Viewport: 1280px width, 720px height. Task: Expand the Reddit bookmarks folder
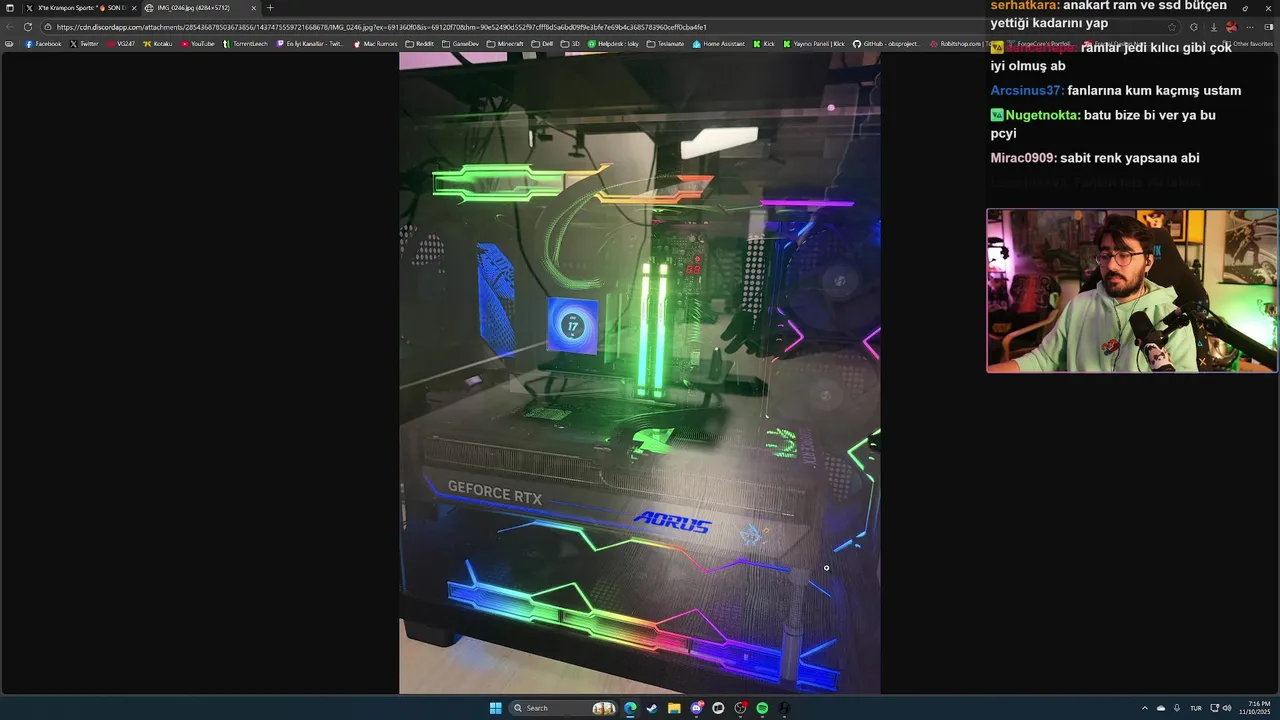[x=420, y=44]
